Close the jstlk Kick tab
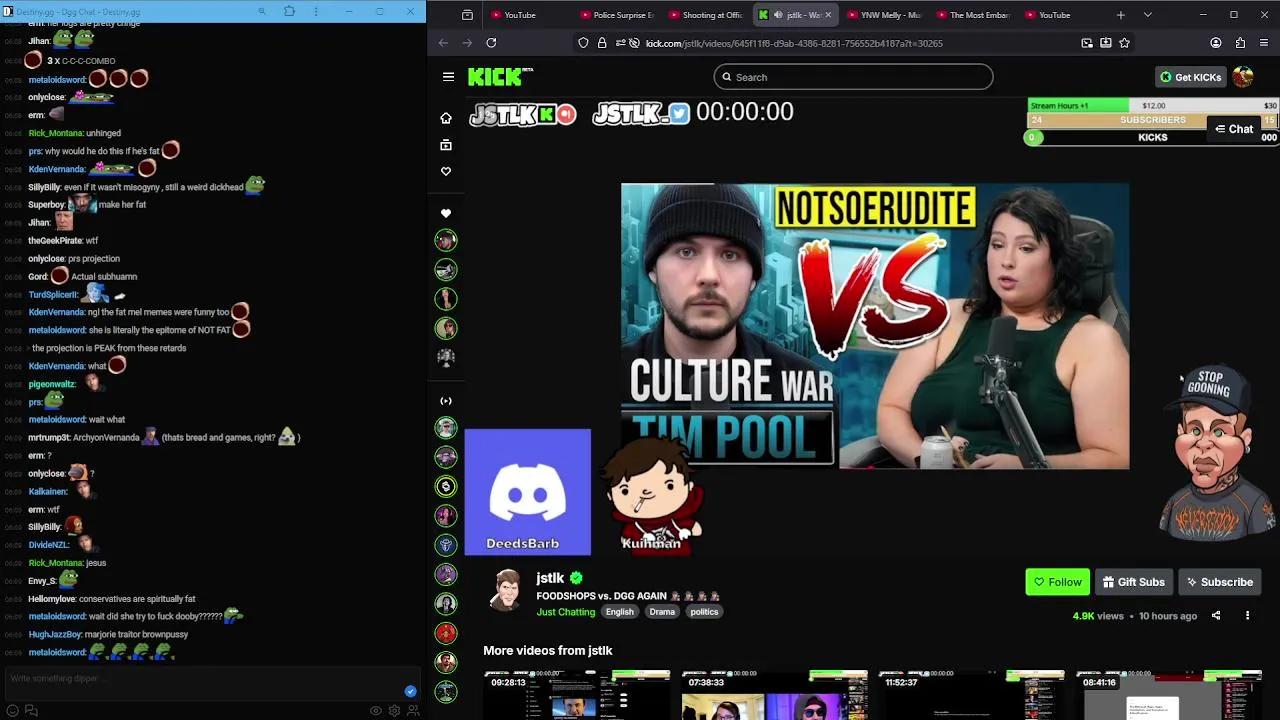 tap(828, 15)
